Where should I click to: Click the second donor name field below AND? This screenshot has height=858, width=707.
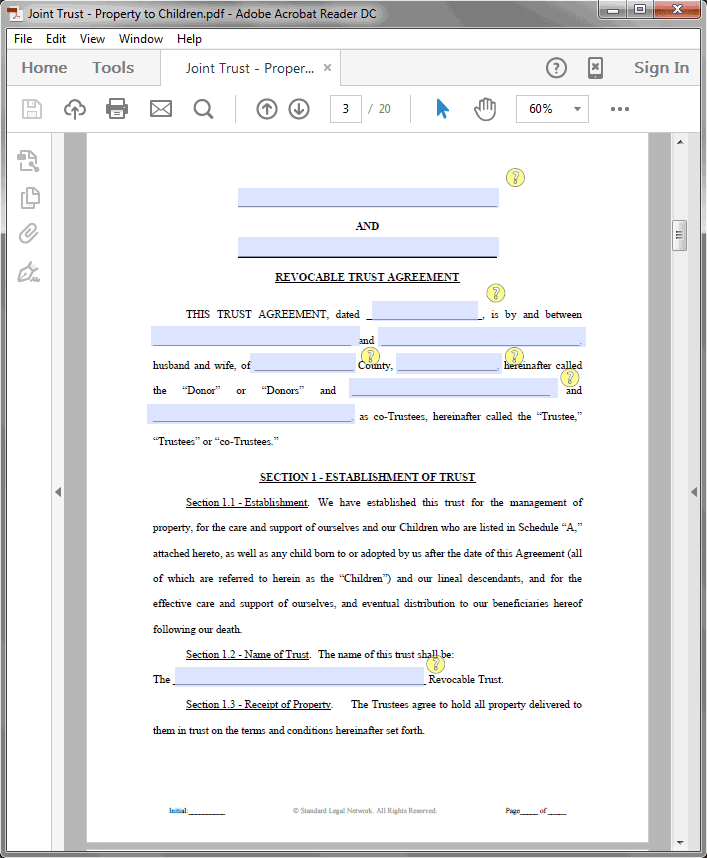click(368, 247)
